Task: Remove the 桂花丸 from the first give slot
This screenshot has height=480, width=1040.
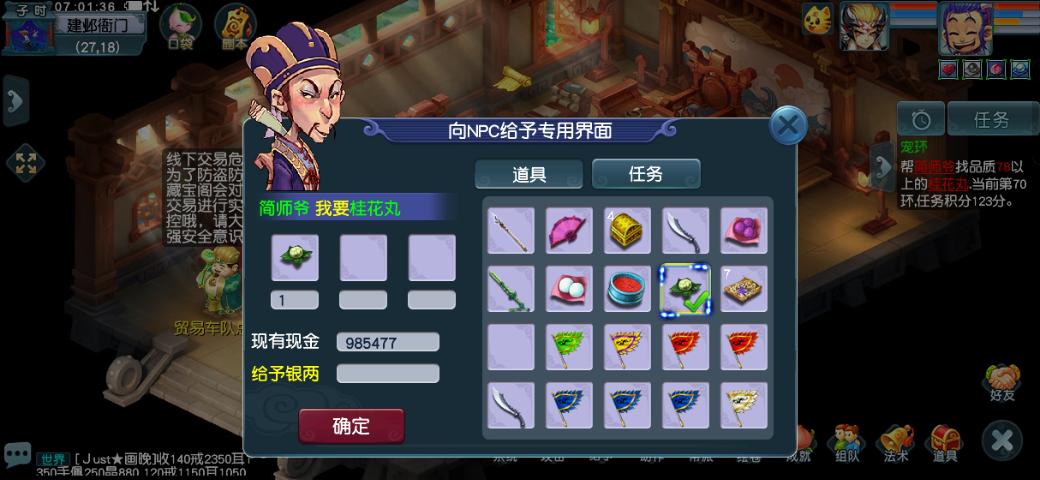Action: coord(294,257)
